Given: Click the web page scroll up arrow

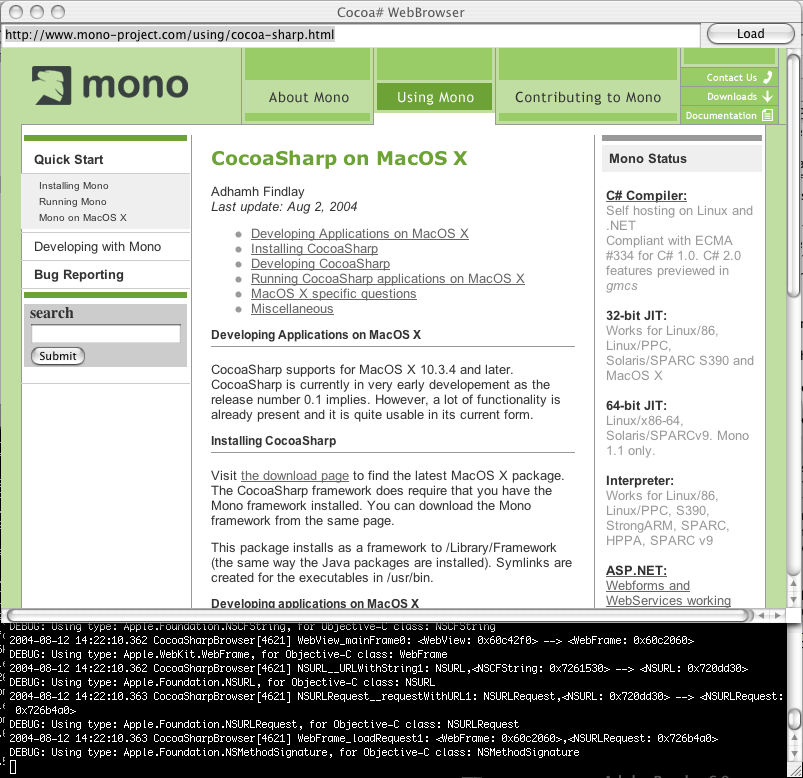Looking at the screenshot, I should 794,583.
